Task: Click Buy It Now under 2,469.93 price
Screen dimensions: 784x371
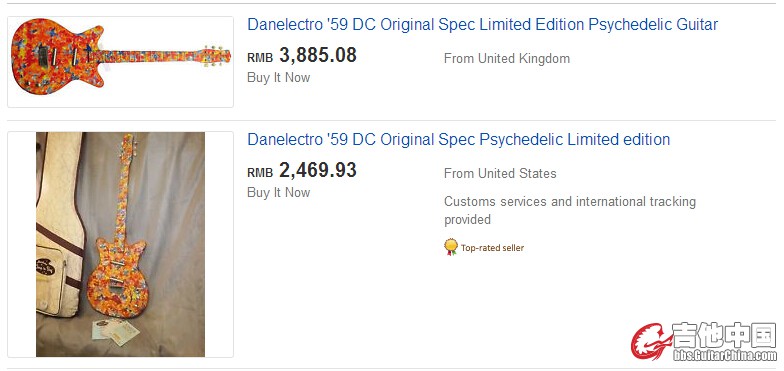Action: click(278, 192)
